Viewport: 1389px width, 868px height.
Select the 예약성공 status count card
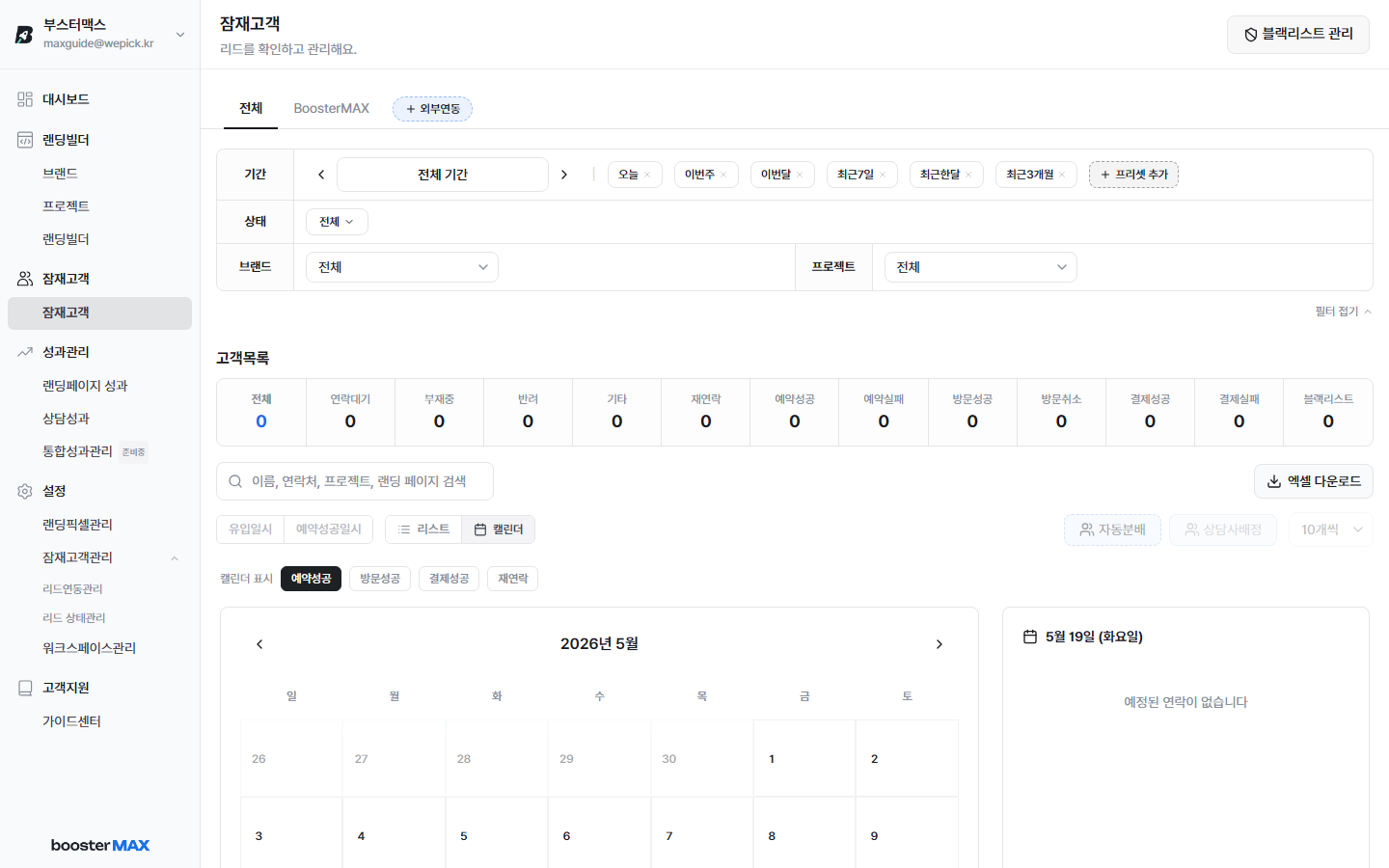(795, 412)
